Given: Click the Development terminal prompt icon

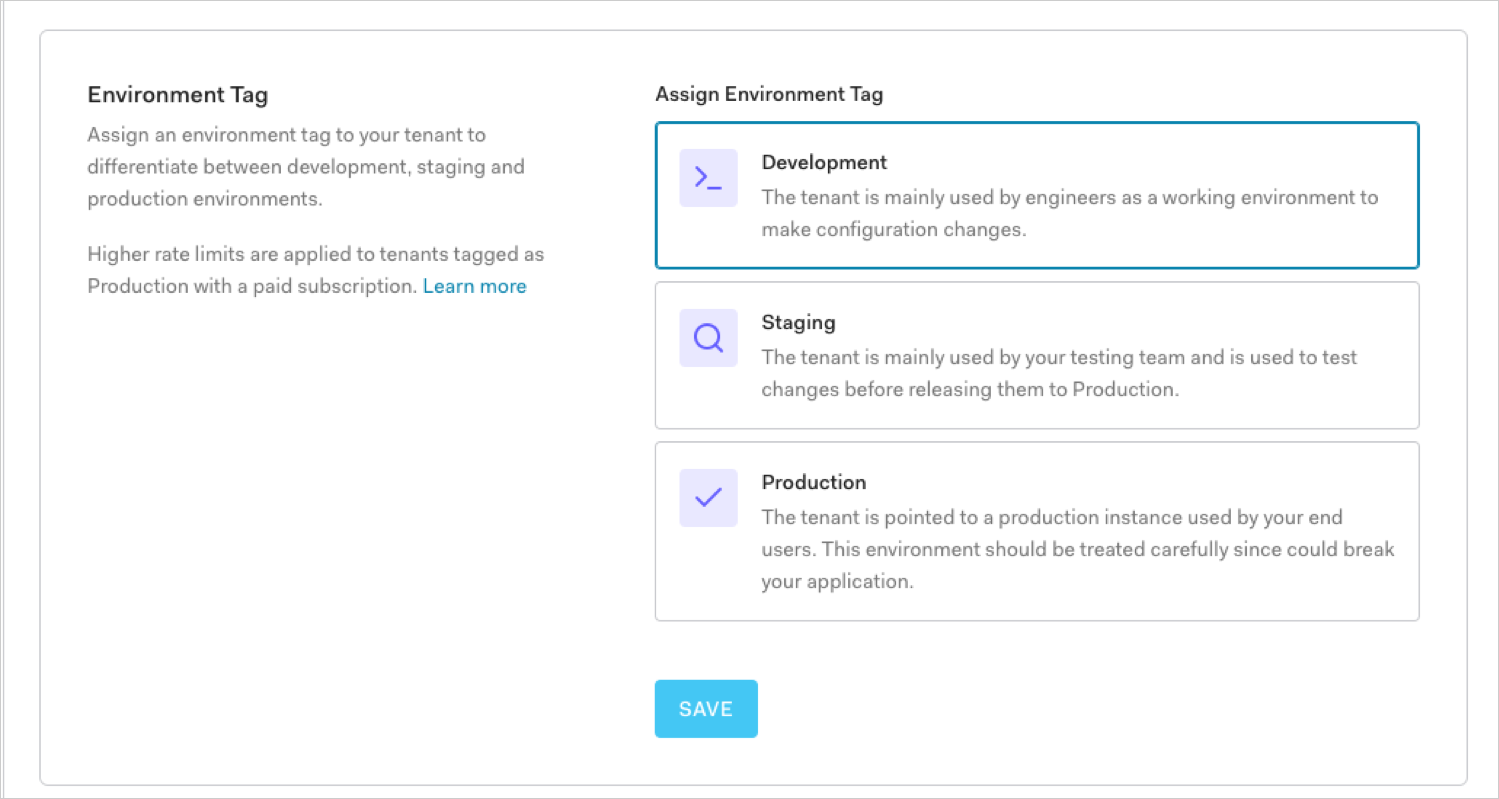Looking at the screenshot, I should (x=708, y=178).
